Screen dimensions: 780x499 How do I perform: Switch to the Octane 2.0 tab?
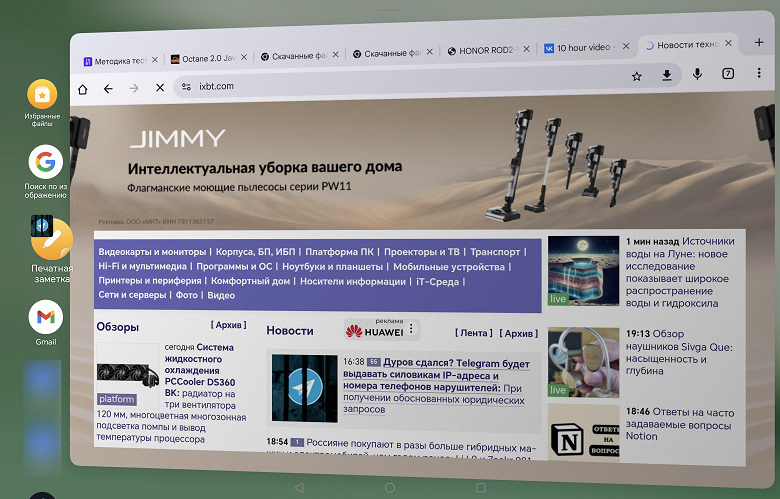tap(203, 59)
